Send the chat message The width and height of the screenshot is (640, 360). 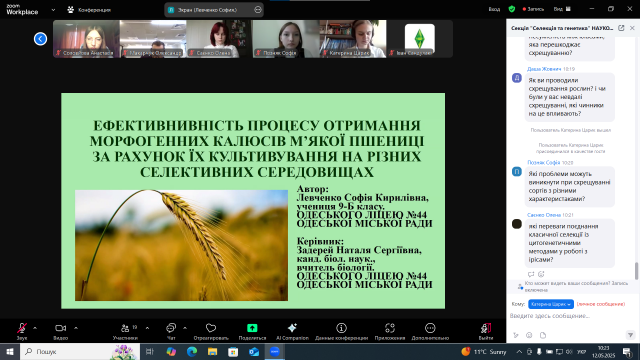pyautogui.click(x=630, y=335)
